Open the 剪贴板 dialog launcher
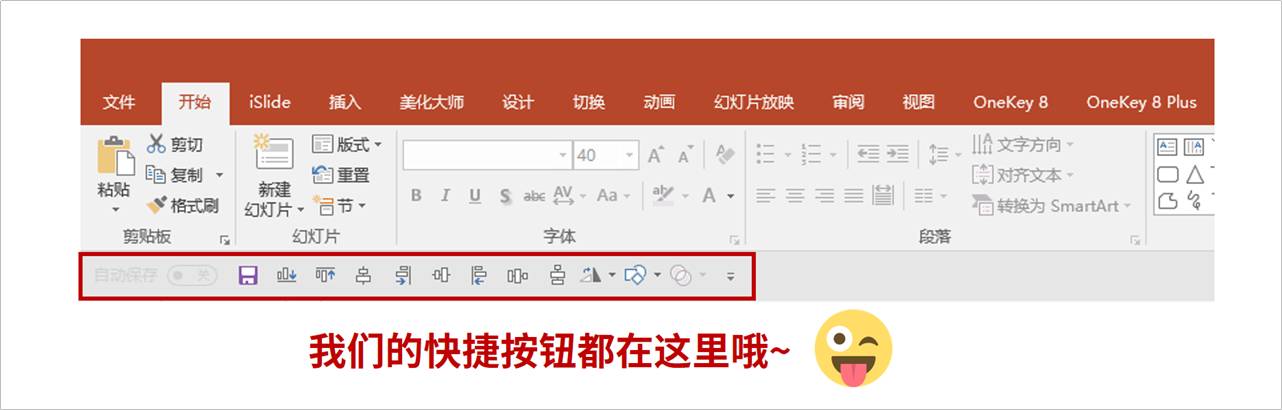 point(225,240)
